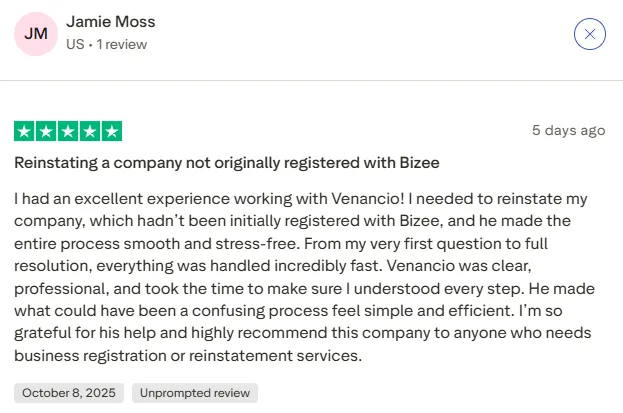Click the fourth green rating star
This screenshot has width=623, height=413.
(90, 131)
